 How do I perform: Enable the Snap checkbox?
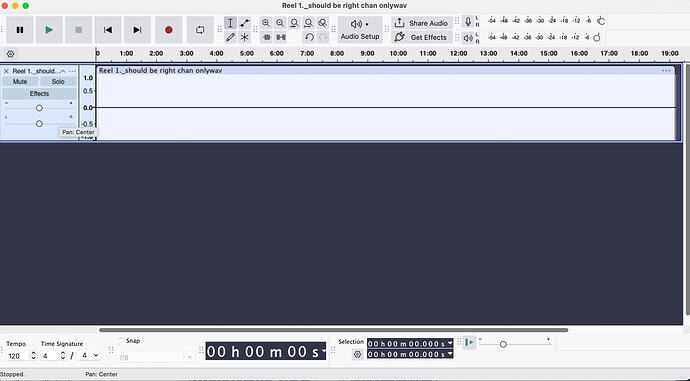click(122, 341)
